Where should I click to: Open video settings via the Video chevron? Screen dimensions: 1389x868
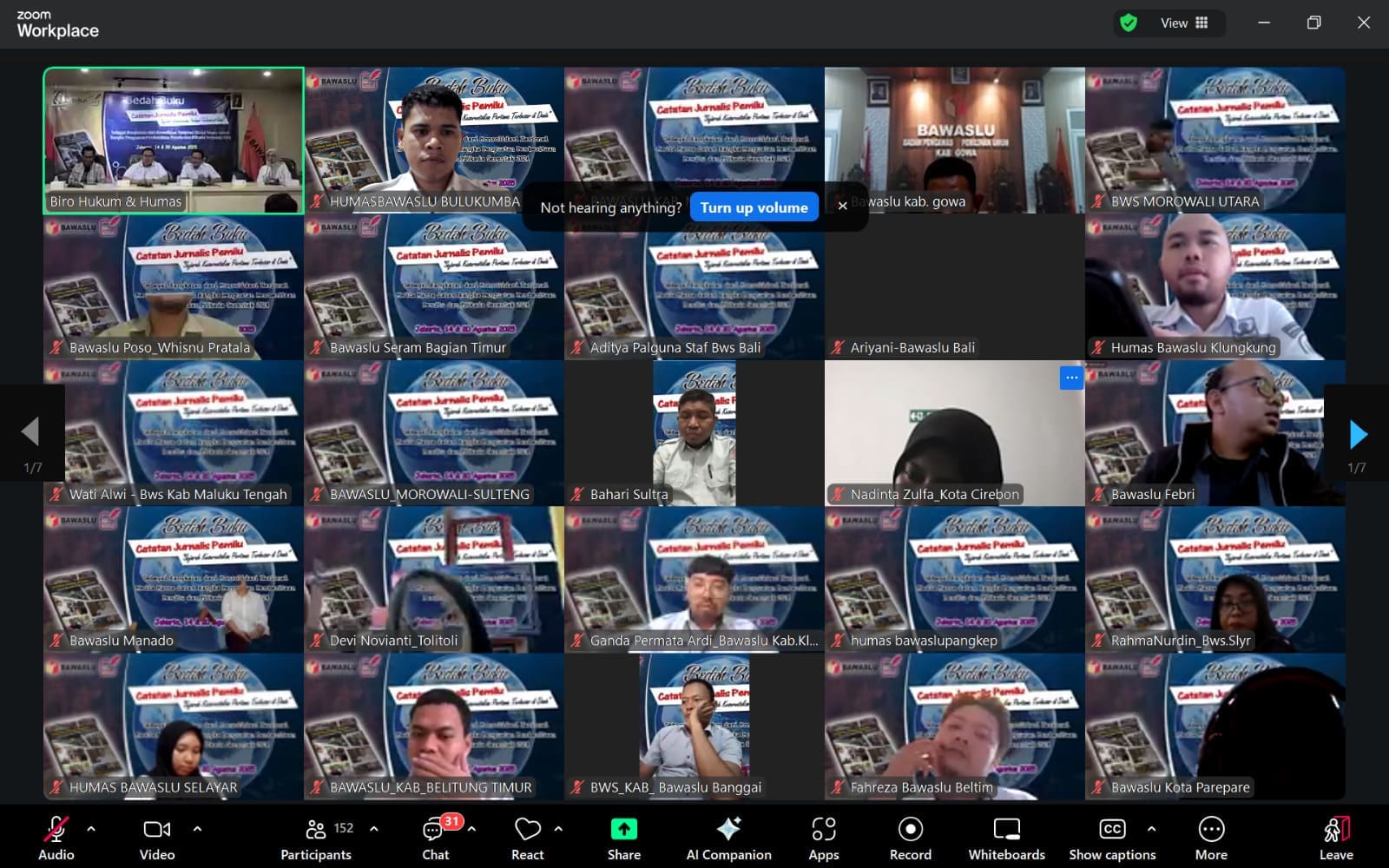(198, 829)
